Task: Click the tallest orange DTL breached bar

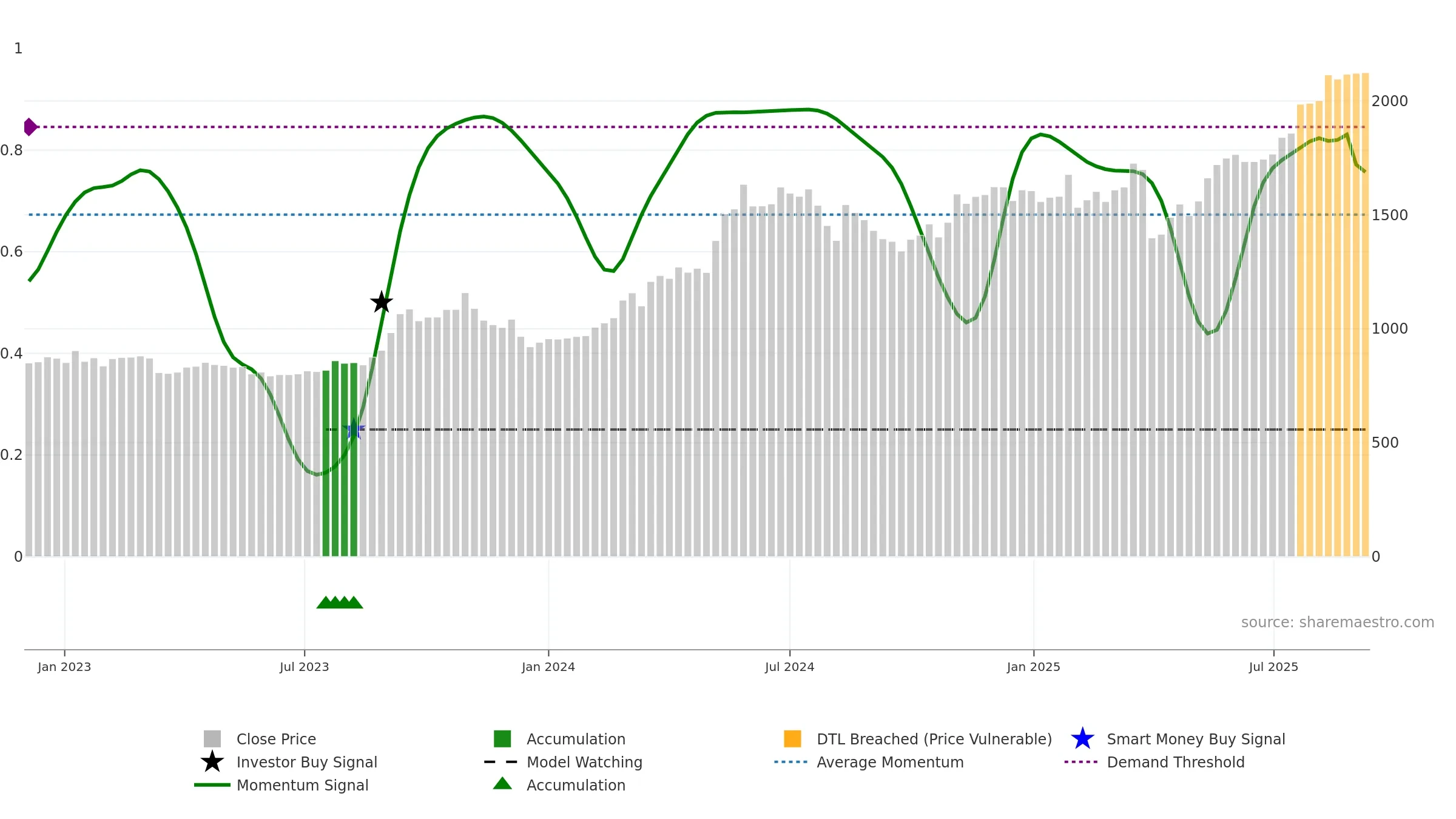Action: pos(1366,315)
